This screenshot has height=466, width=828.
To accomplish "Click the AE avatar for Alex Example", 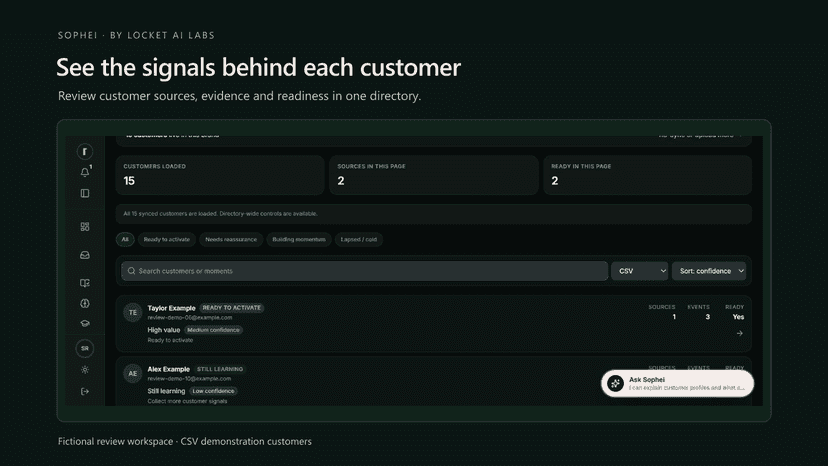I will point(133,374).
